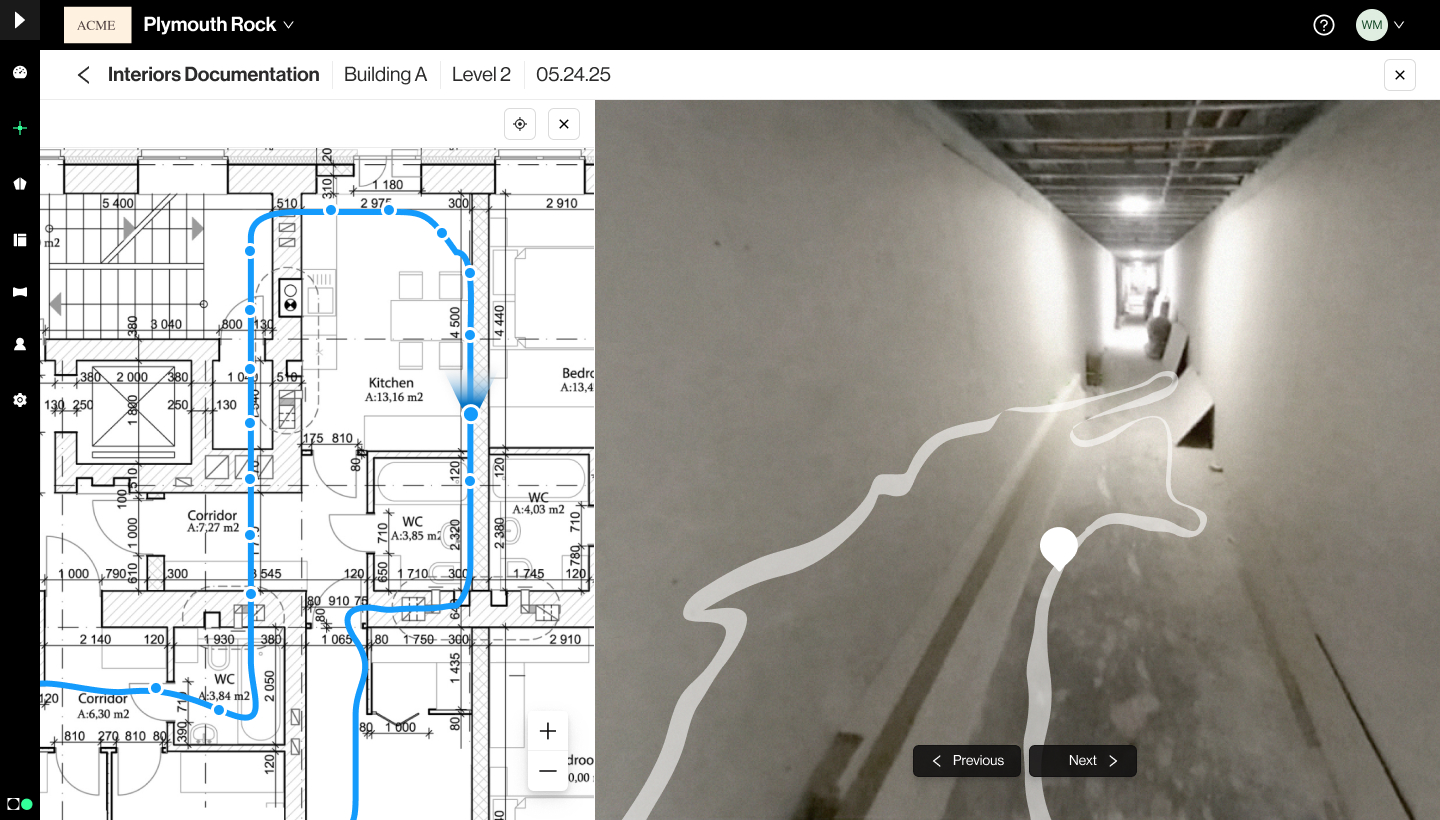This screenshot has width=1440, height=820.
Task: Click the white location pin in panorama
Action: tap(1059, 547)
